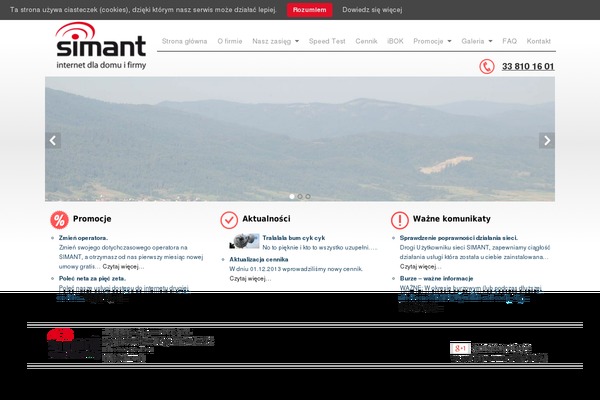Click Czytaj więcej under Sprawdzenie poprawności
The width and height of the screenshot is (600, 400).
(421, 266)
